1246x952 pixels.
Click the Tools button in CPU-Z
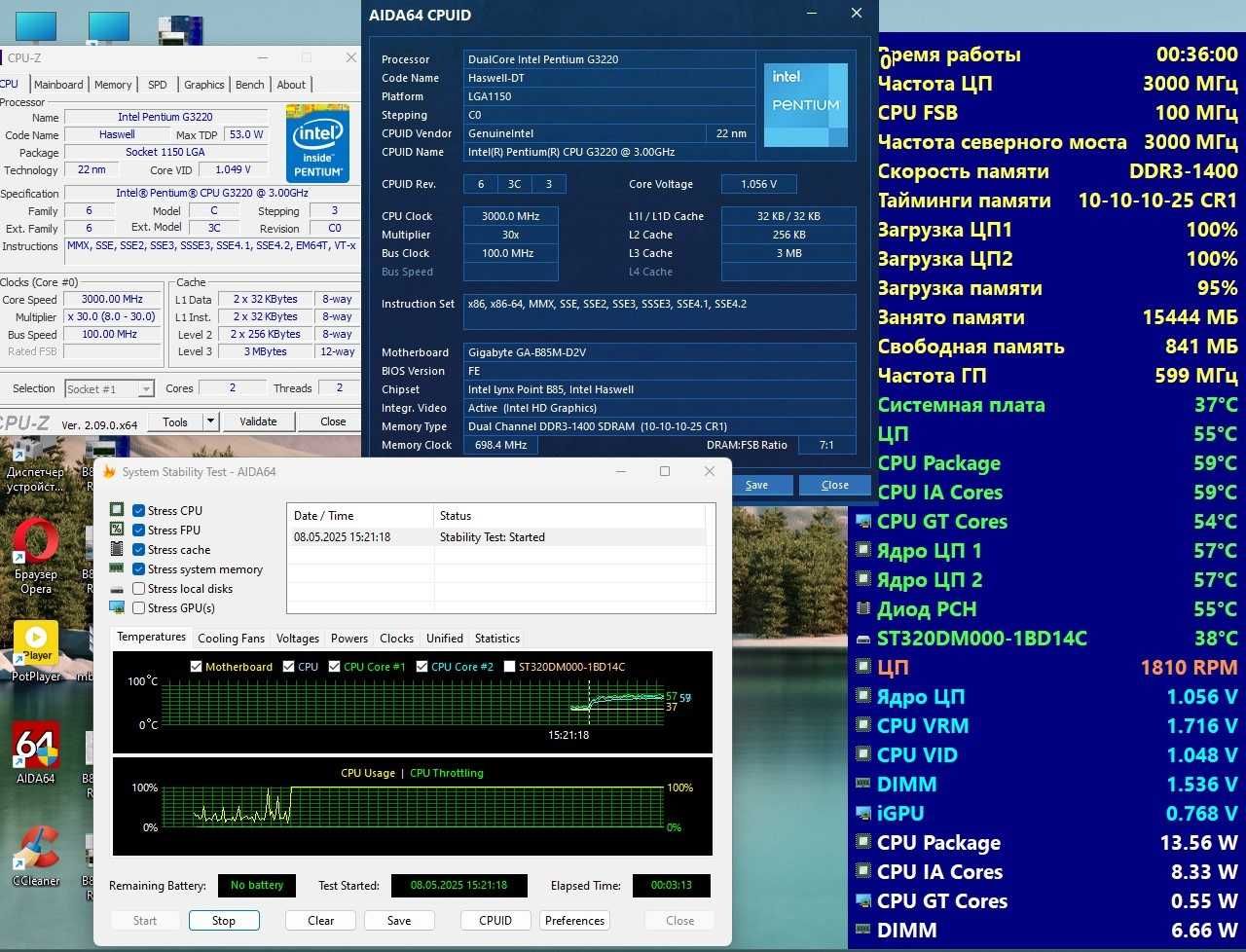[x=175, y=421]
